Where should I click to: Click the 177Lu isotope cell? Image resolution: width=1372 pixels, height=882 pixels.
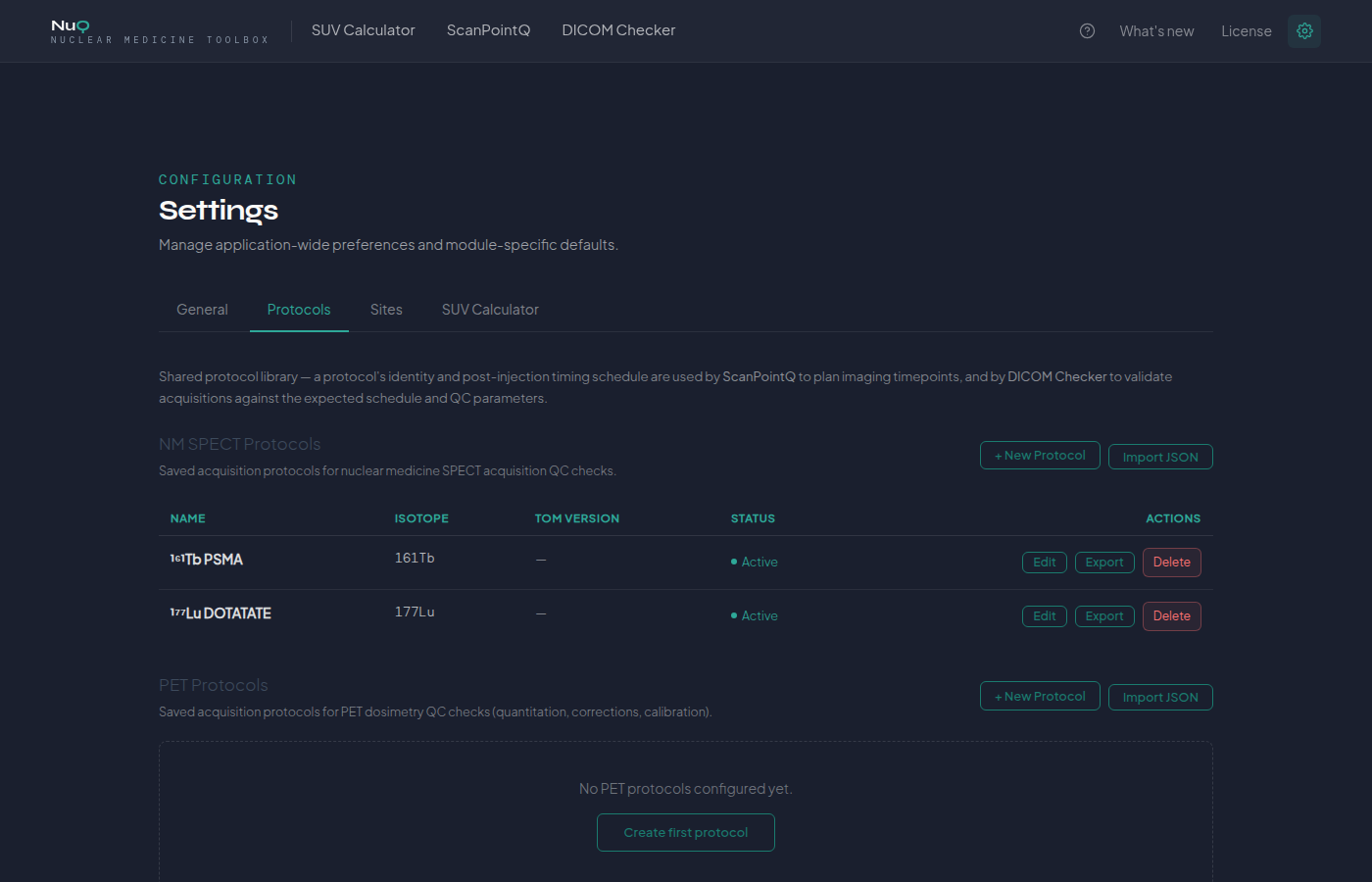(415, 612)
